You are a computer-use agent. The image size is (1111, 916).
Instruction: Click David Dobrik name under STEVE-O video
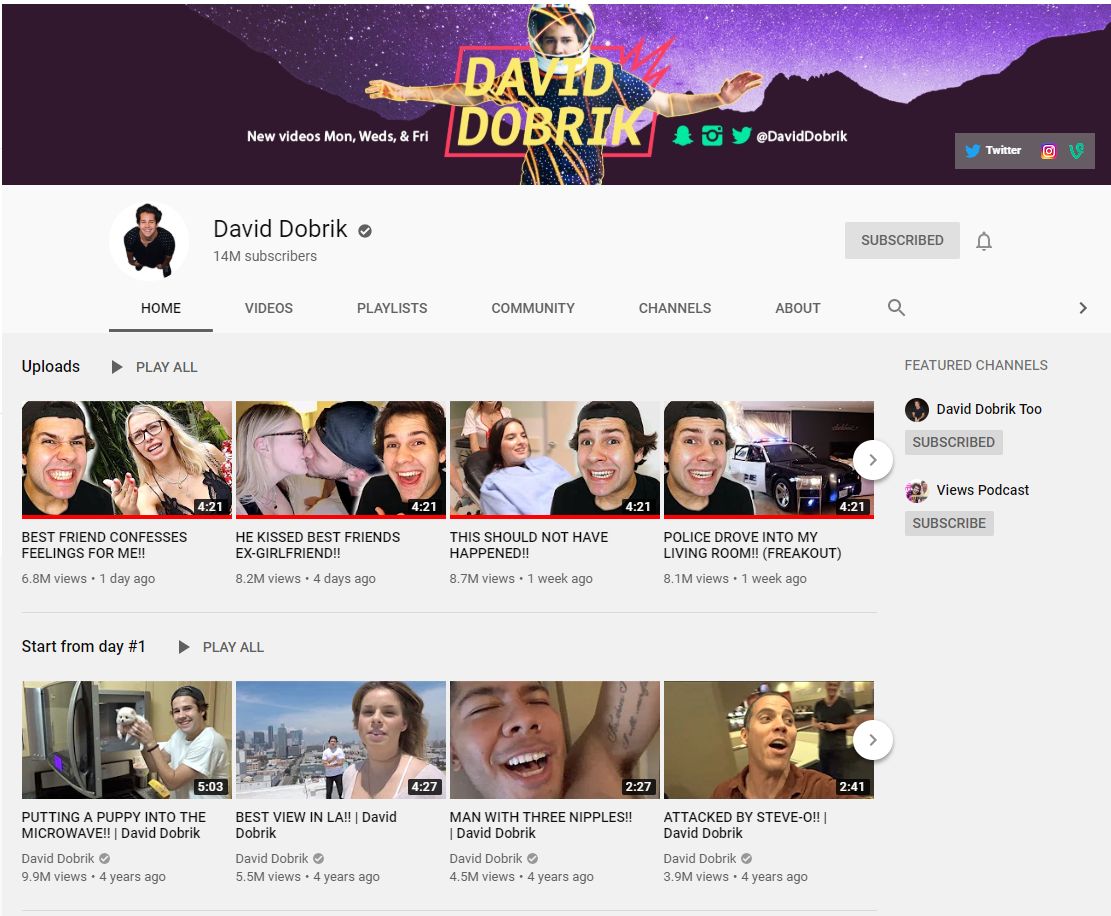pyautogui.click(x=699, y=858)
